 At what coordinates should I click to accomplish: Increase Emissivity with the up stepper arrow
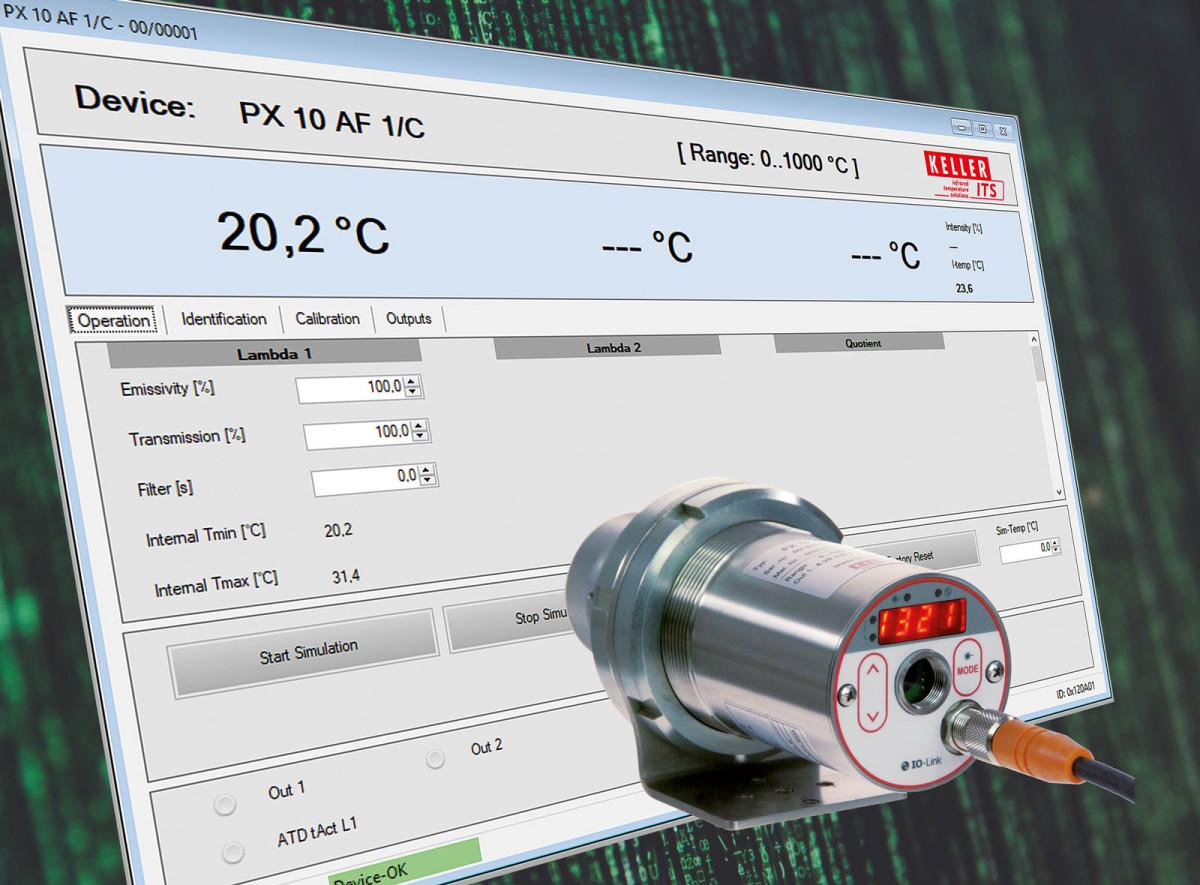click(x=411, y=382)
